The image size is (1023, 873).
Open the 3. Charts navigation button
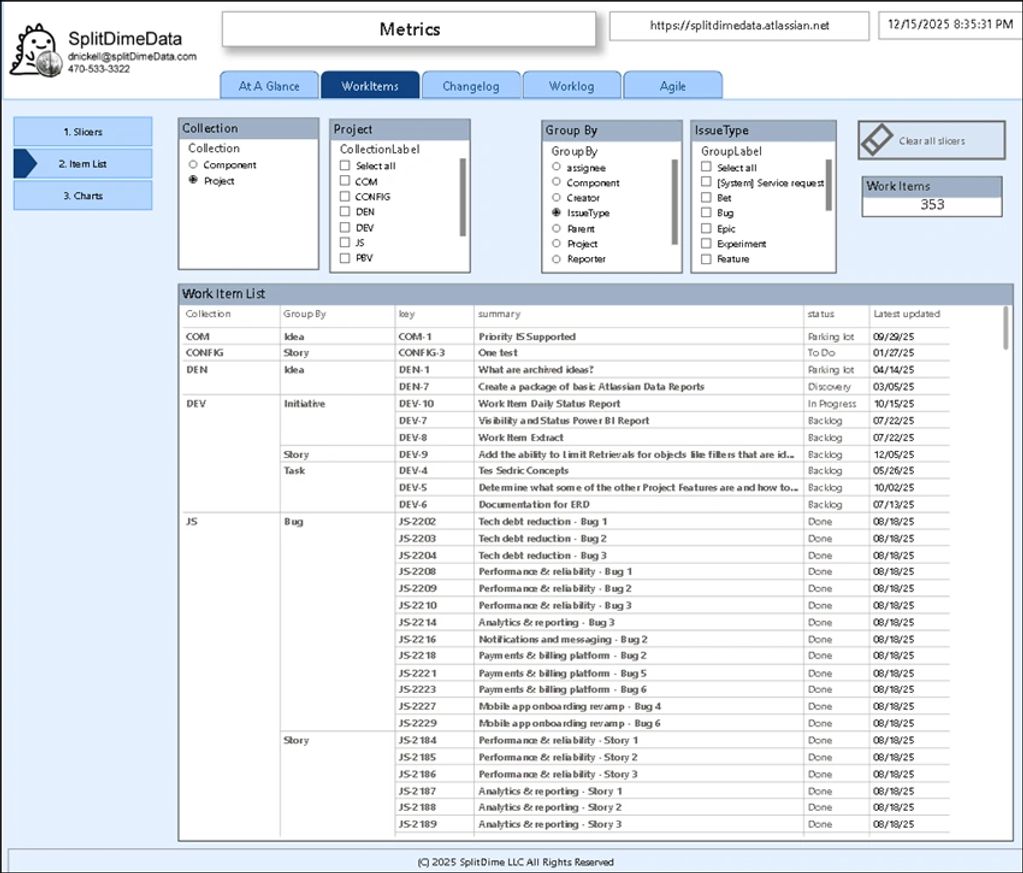[x=83, y=196]
